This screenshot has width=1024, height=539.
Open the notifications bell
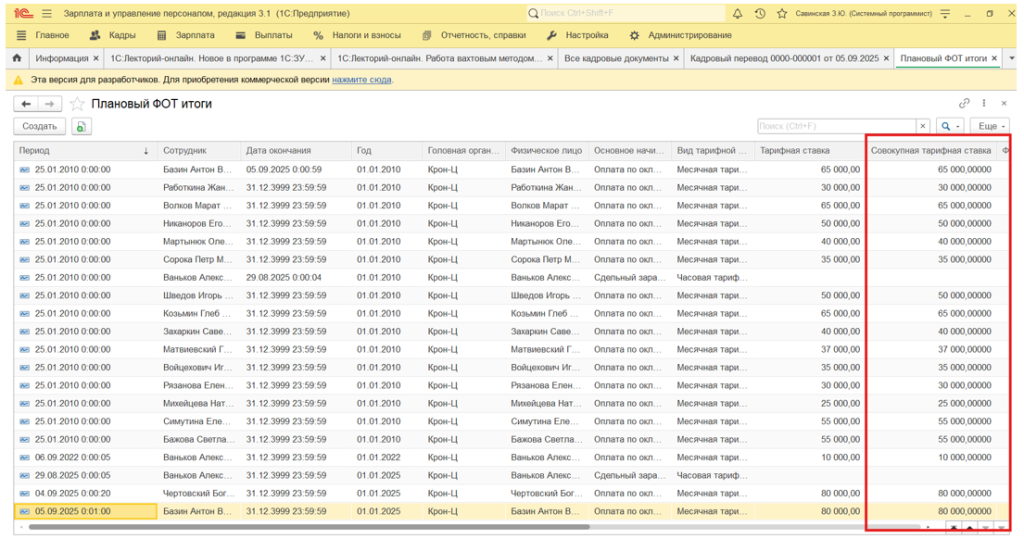coord(737,13)
